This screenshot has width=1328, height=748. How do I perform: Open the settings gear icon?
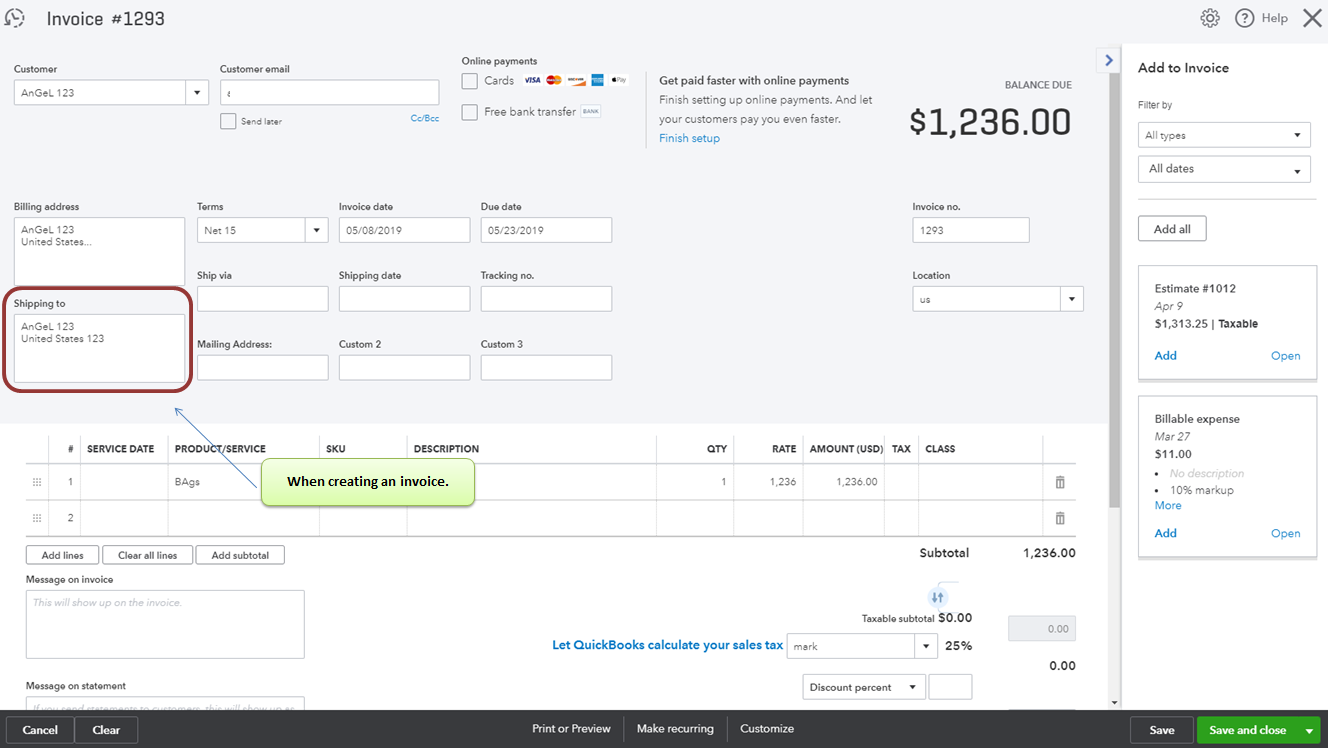pyautogui.click(x=1210, y=18)
